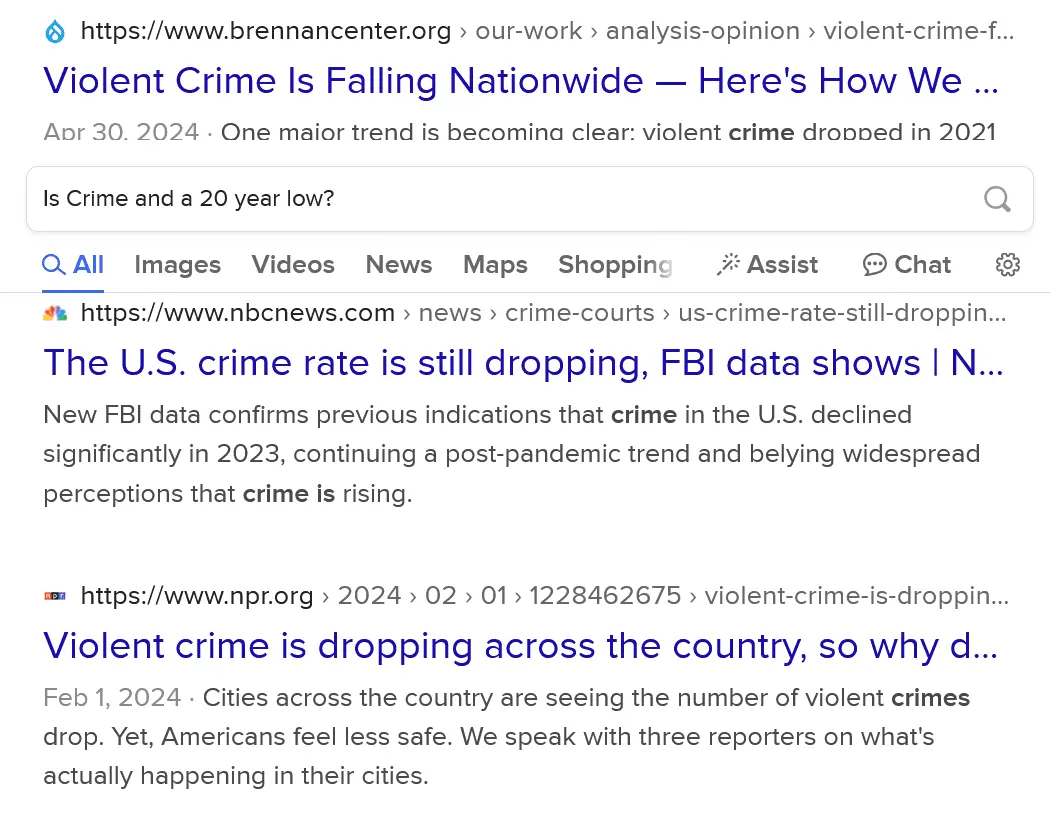Click the All tab magnifier icon
The width and height of the screenshot is (1050, 814).
pyautogui.click(x=53, y=265)
